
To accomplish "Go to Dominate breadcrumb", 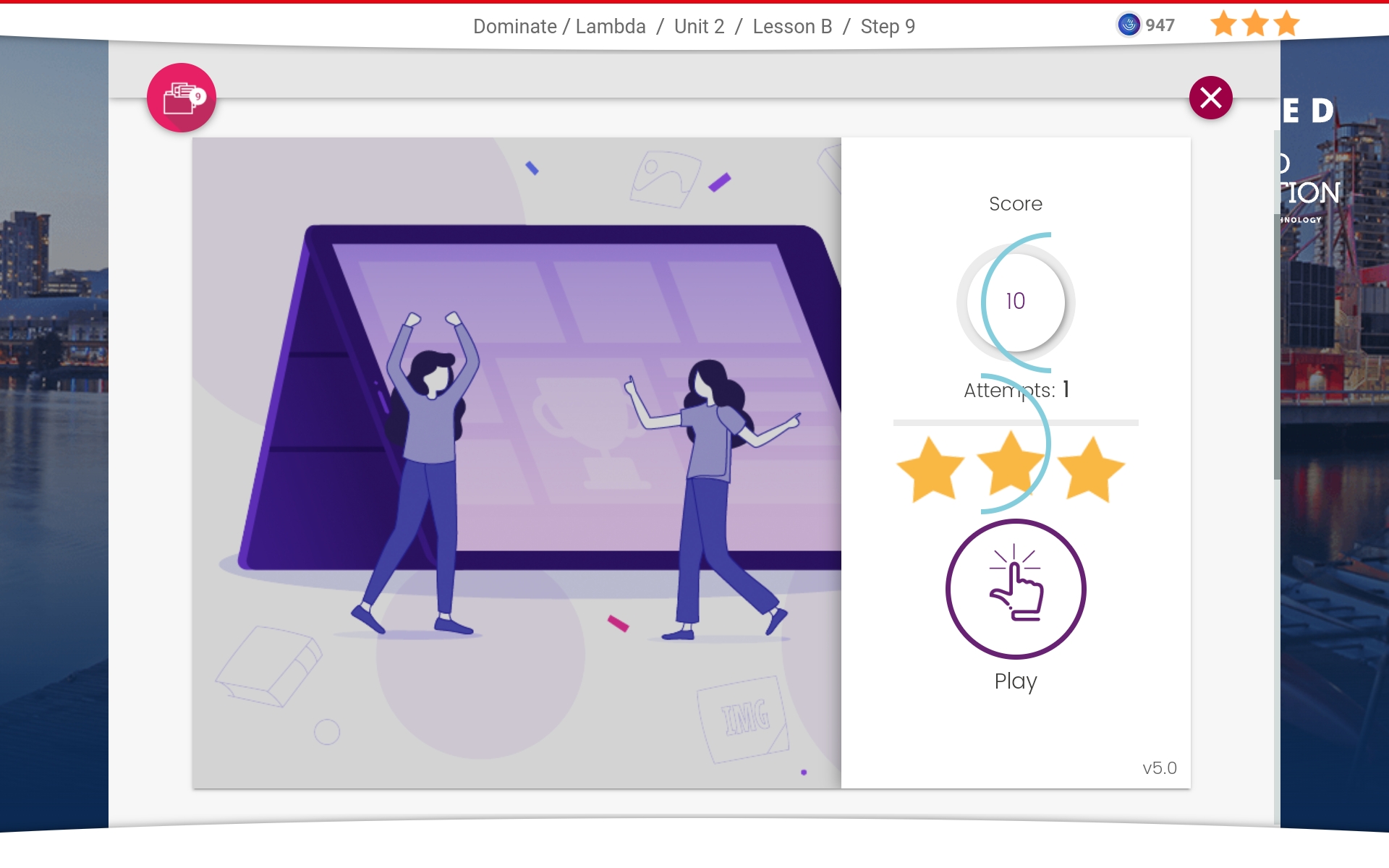I will (514, 27).
